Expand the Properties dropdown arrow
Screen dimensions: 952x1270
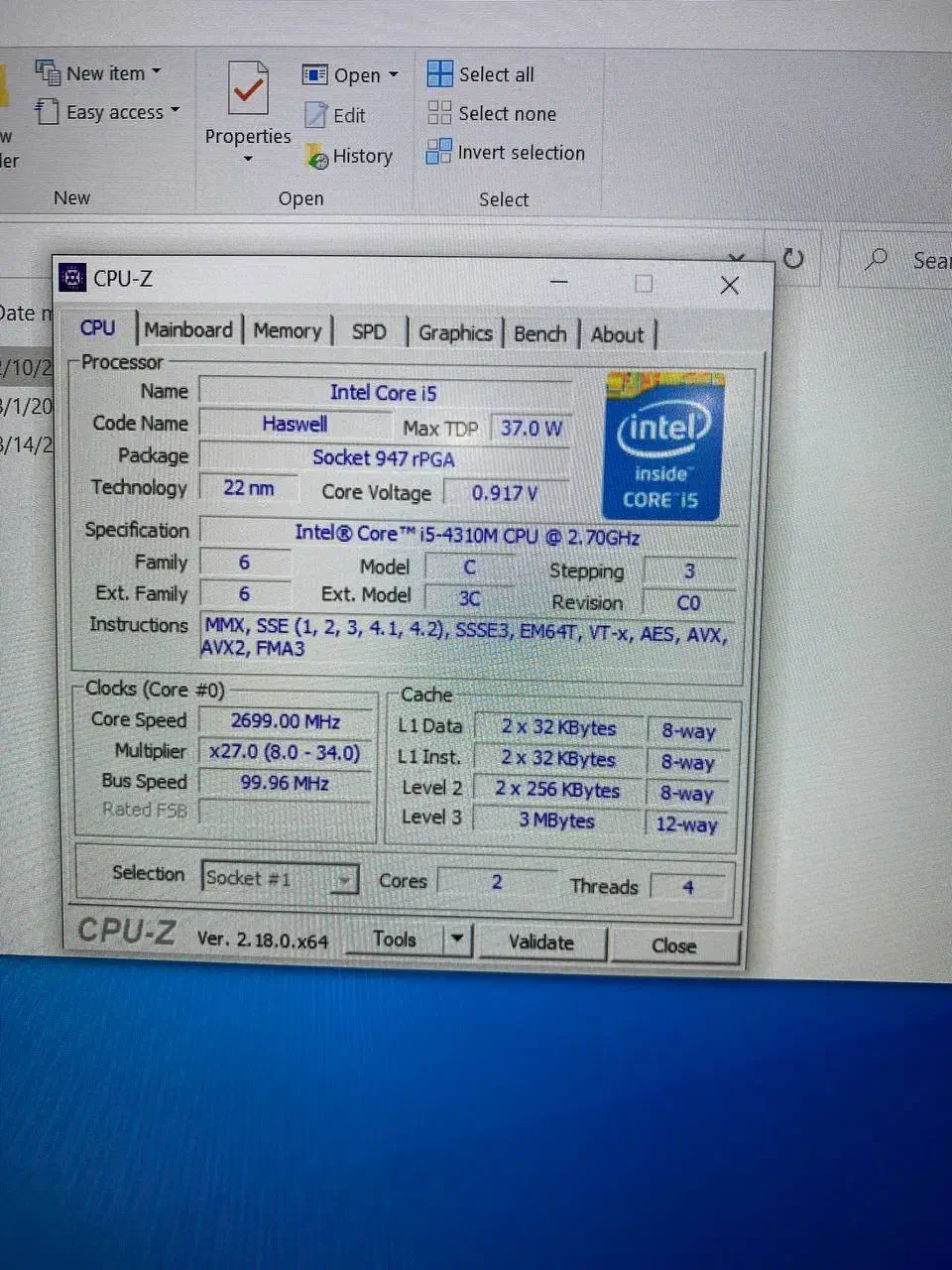click(248, 159)
